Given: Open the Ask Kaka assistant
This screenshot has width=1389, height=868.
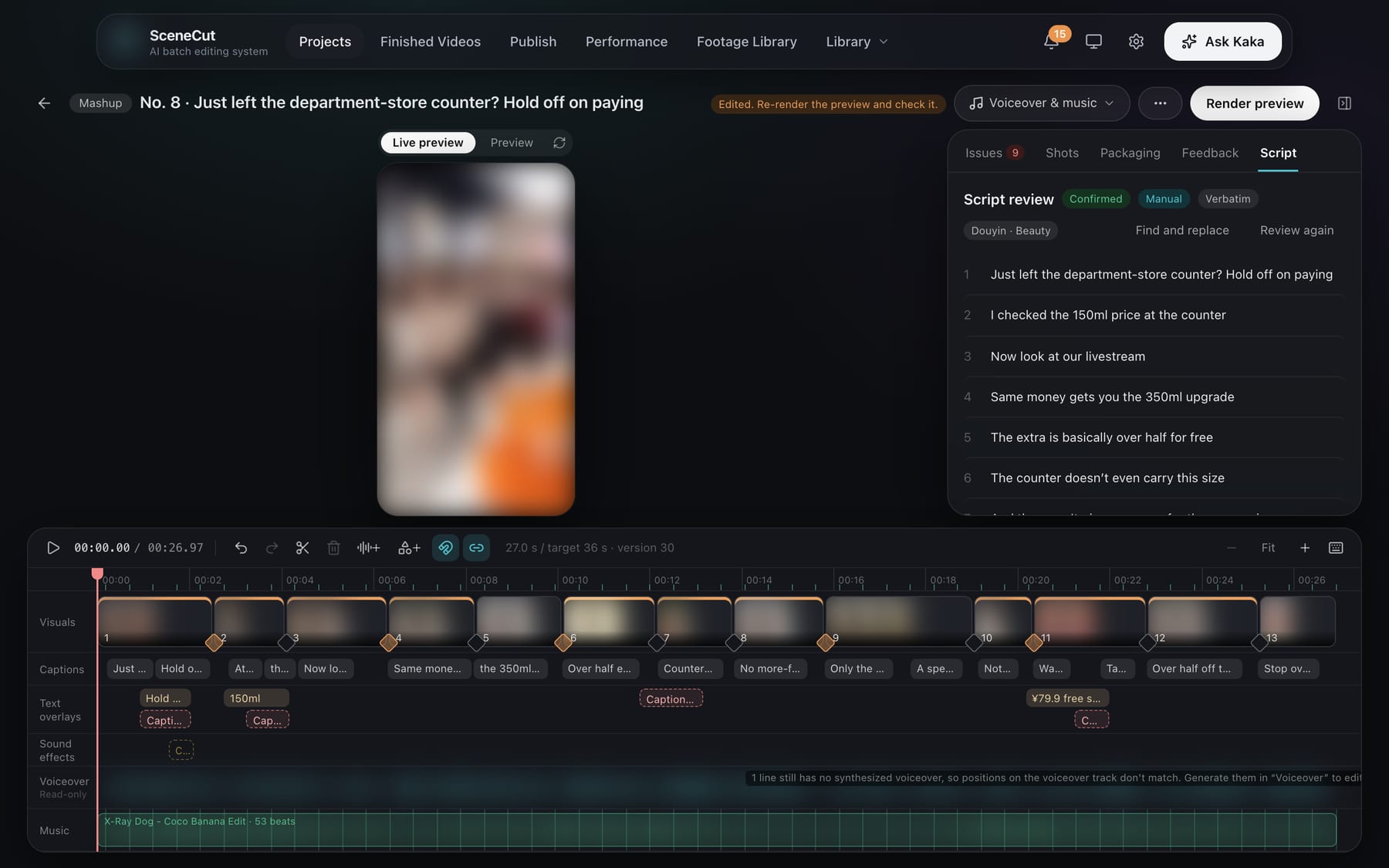Looking at the screenshot, I should 1222,42.
